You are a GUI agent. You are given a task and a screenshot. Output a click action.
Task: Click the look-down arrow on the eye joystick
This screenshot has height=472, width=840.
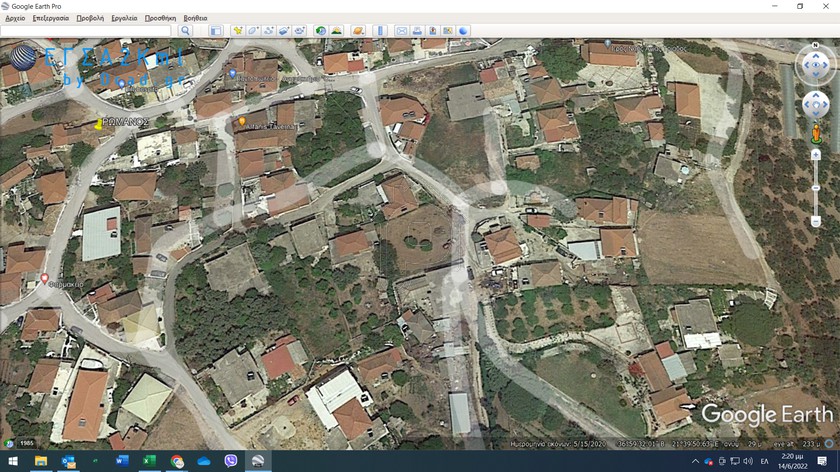[x=815, y=76]
